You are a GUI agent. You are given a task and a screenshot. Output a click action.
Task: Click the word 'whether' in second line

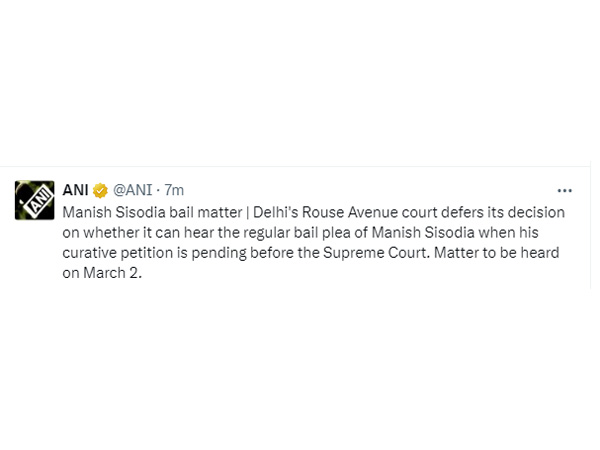[111, 233]
